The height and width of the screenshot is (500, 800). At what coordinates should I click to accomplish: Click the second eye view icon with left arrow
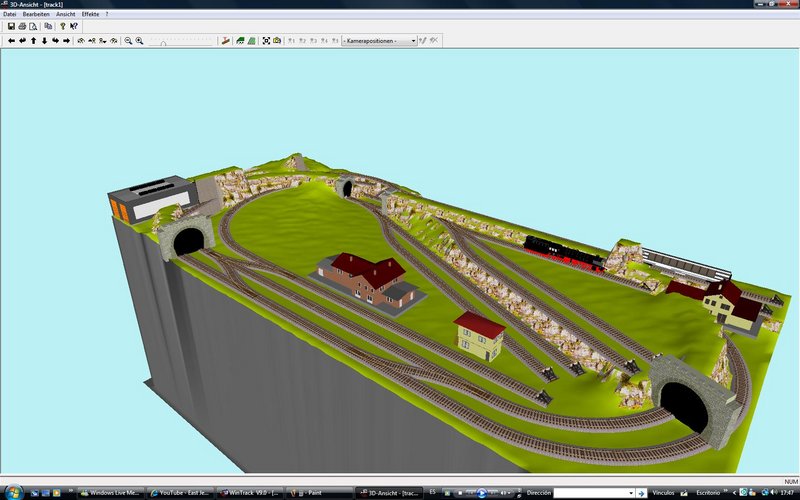pos(92,40)
